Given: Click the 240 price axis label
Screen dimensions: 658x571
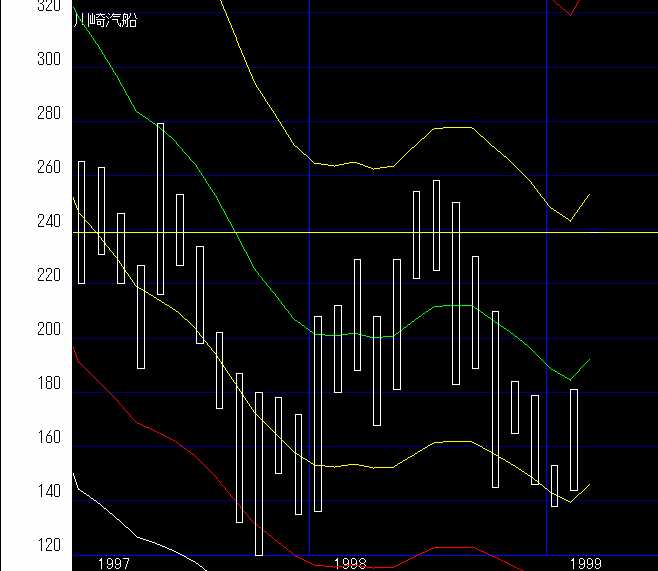Looking at the screenshot, I should click(x=48, y=222).
